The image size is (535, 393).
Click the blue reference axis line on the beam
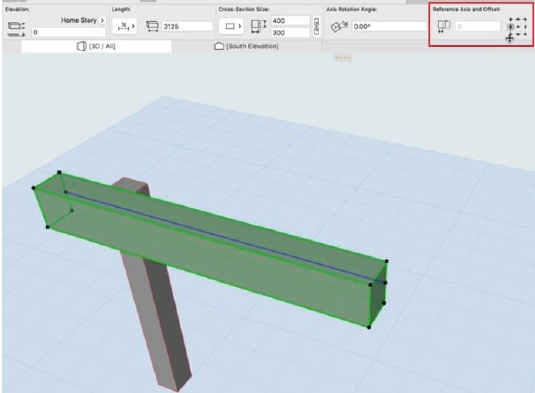[225, 237]
